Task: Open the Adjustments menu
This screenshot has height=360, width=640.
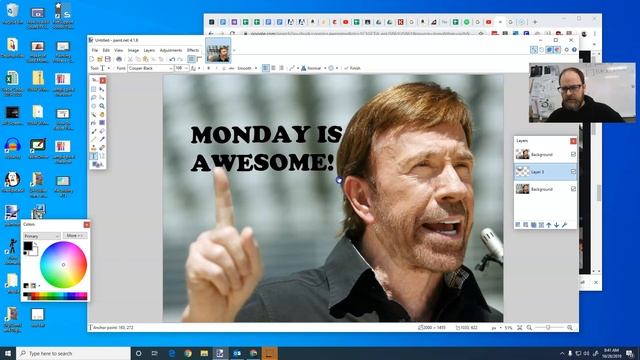Action: (x=171, y=50)
